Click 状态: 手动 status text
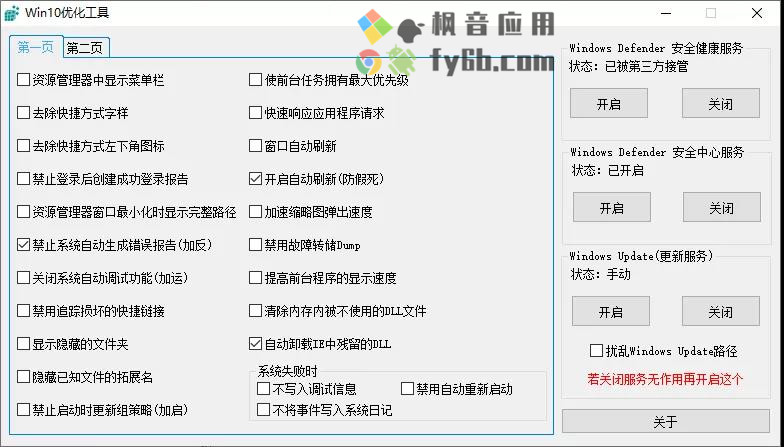784x447 pixels. click(600, 274)
